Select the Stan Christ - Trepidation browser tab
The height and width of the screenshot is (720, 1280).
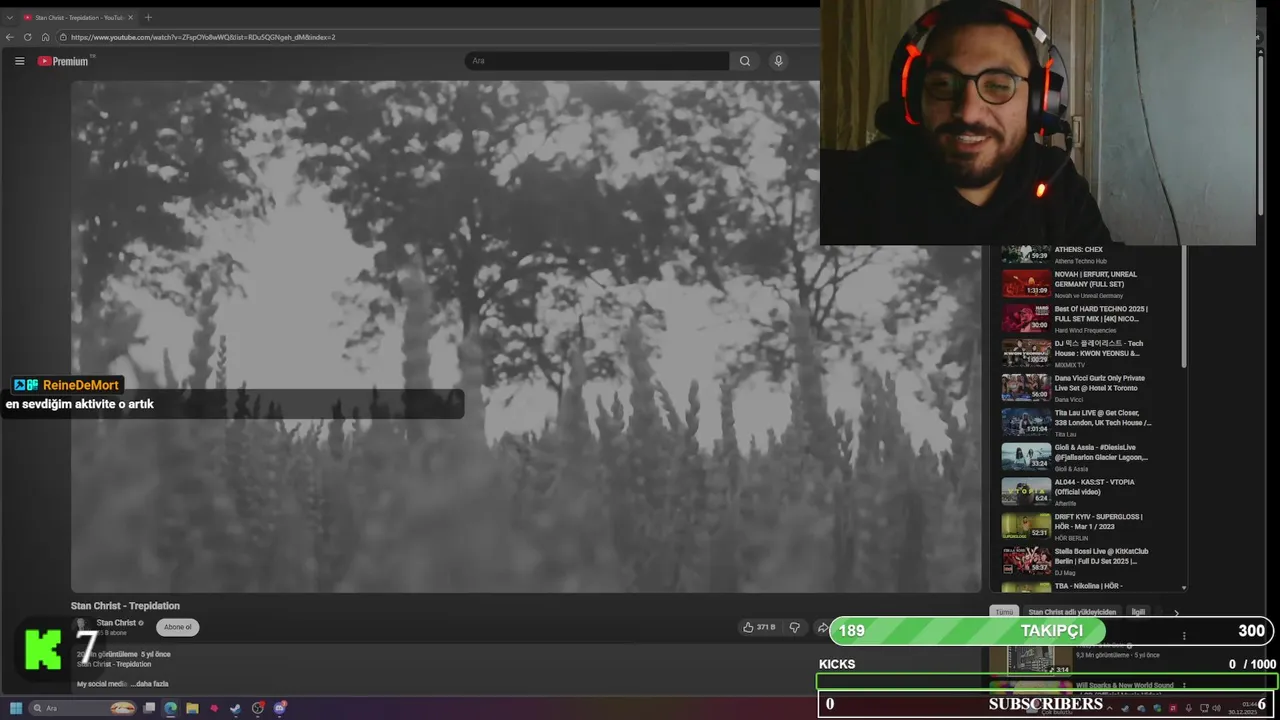click(x=78, y=17)
